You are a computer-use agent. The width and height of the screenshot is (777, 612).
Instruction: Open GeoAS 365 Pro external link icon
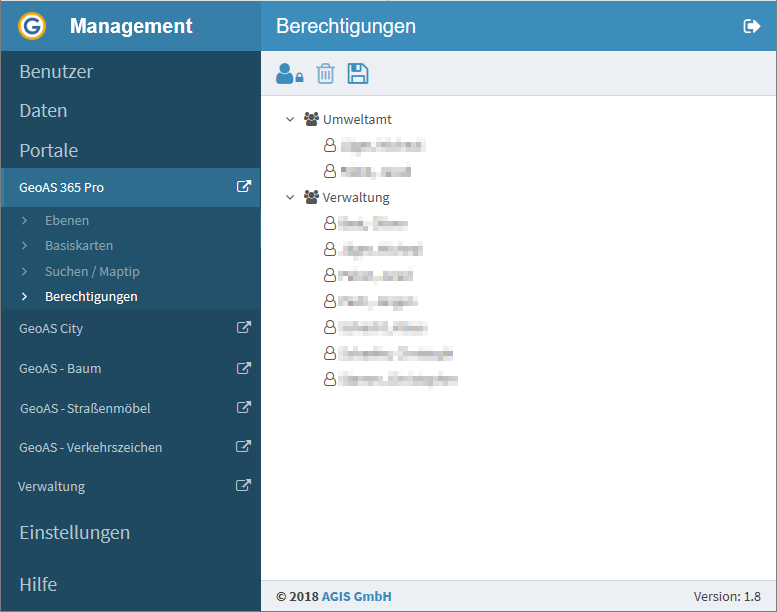[243, 187]
